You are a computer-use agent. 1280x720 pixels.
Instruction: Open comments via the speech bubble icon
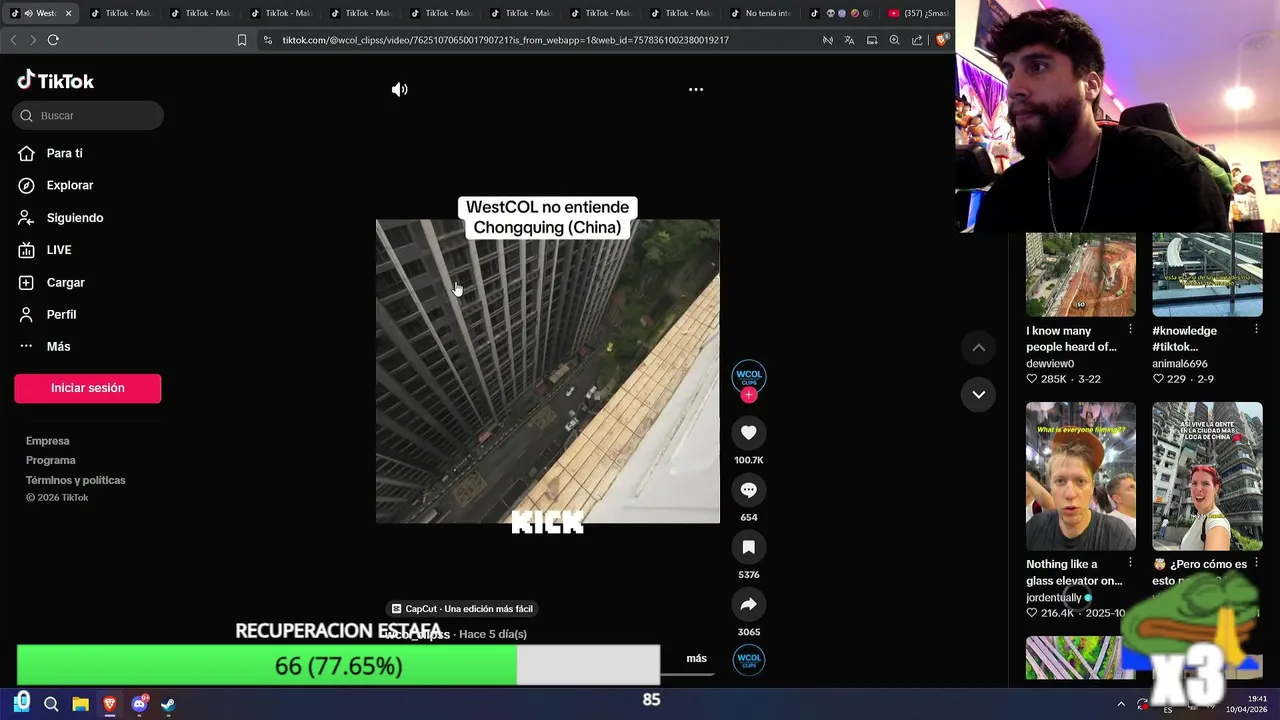(748, 490)
